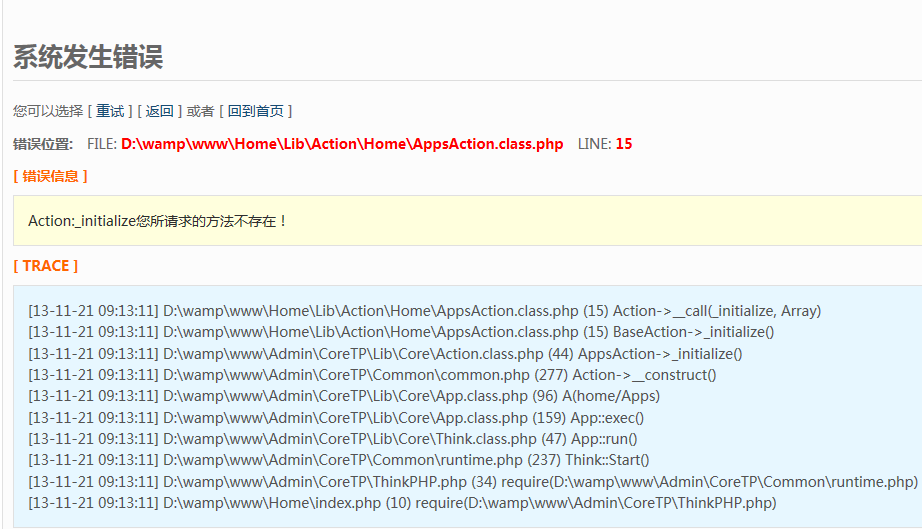The image size is (922, 529).
Task: Click the trace line with App::exec()
Action: pos(336,418)
